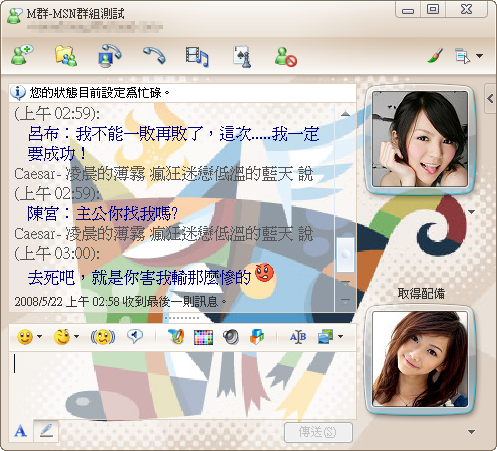Block this contact using the block icon
497x451 pixels.
click(286, 57)
